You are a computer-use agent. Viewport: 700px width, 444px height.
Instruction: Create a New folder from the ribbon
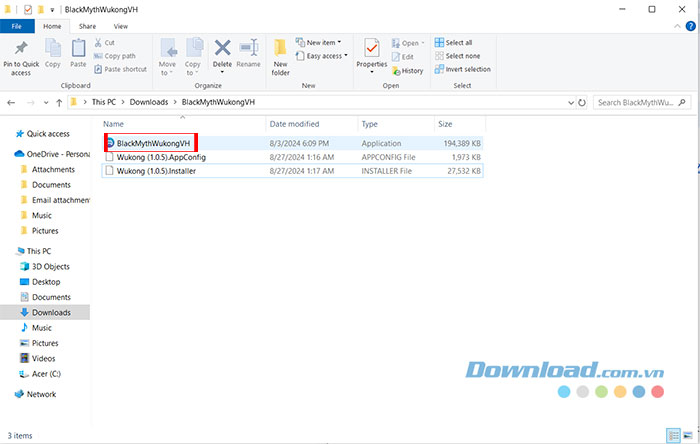point(281,52)
